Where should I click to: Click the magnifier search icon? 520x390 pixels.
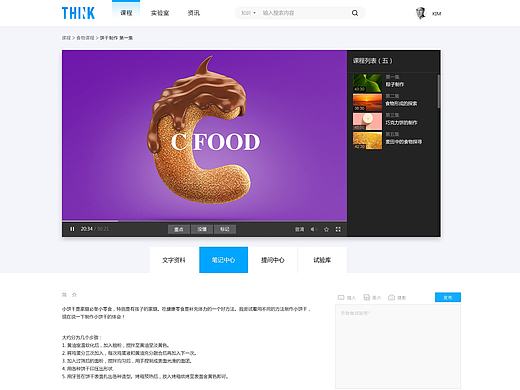(x=355, y=13)
